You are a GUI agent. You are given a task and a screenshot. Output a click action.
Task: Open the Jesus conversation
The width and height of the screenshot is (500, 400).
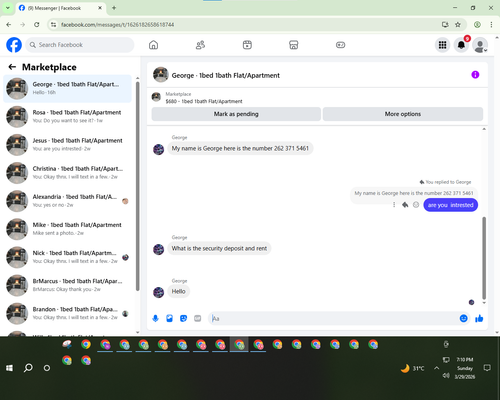[67, 144]
